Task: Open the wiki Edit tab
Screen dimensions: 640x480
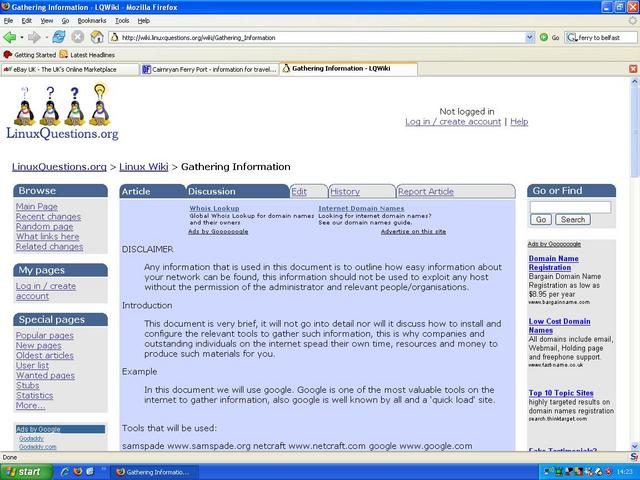Action: [299, 191]
